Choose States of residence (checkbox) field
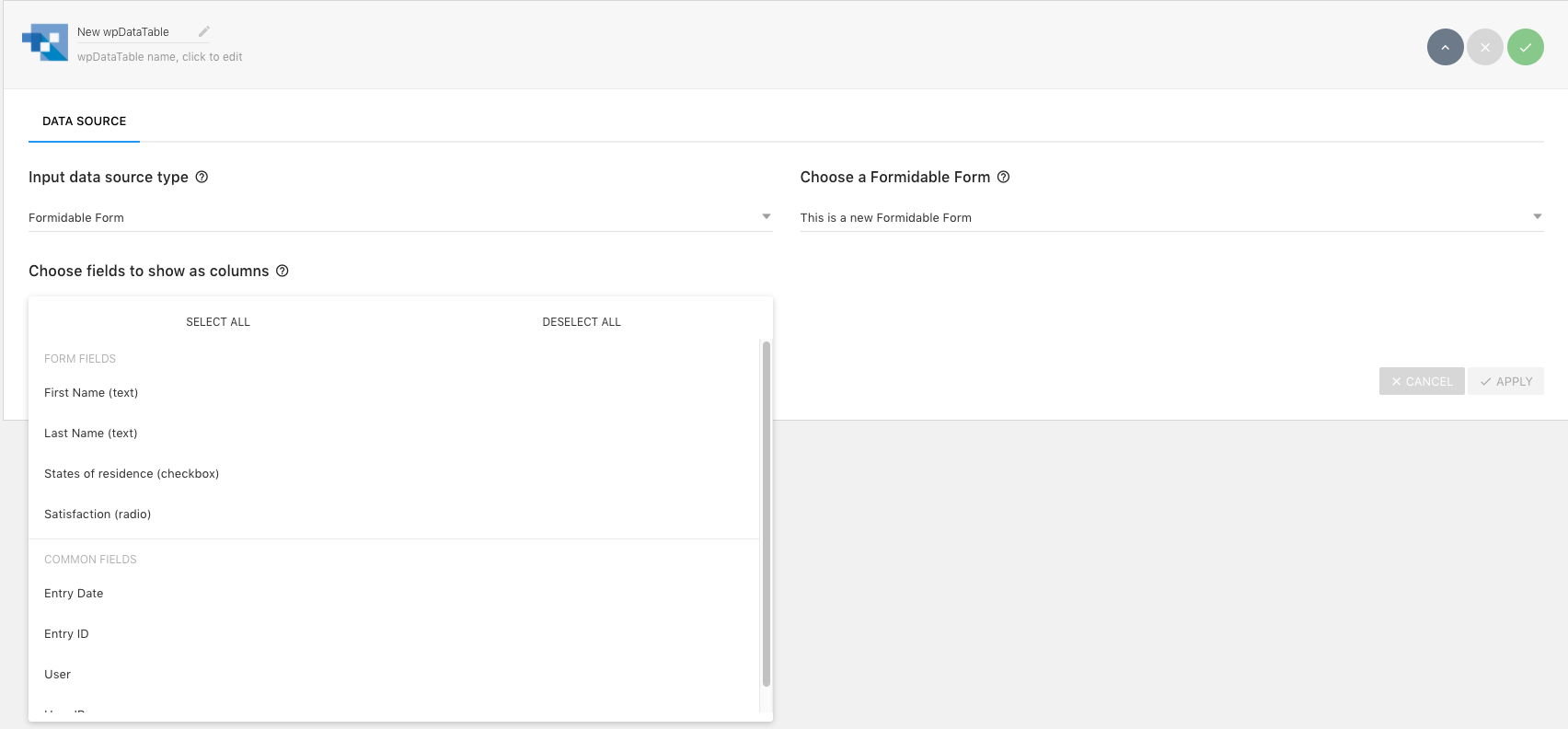Viewport: 1568px width, 729px height. (x=132, y=474)
